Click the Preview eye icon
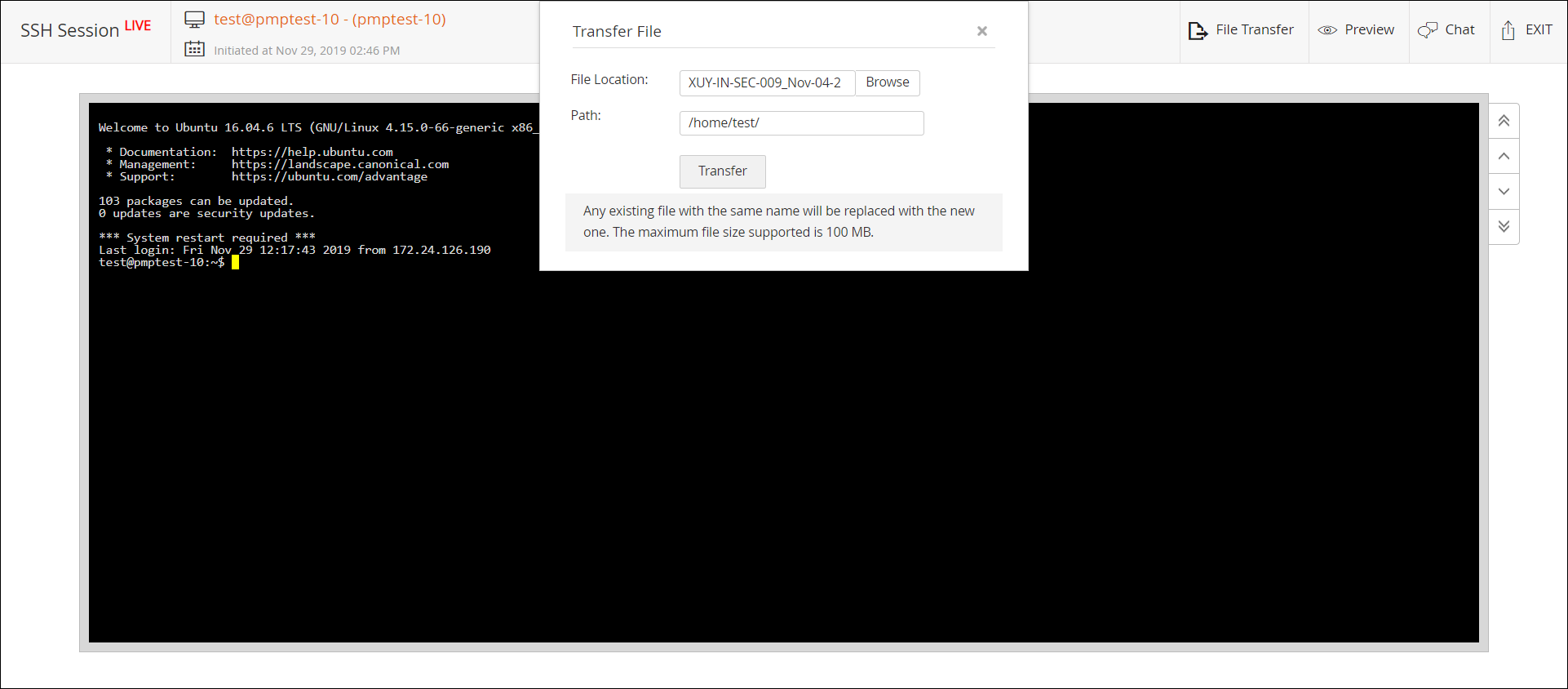1568x689 pixels. coord(1327,30)
